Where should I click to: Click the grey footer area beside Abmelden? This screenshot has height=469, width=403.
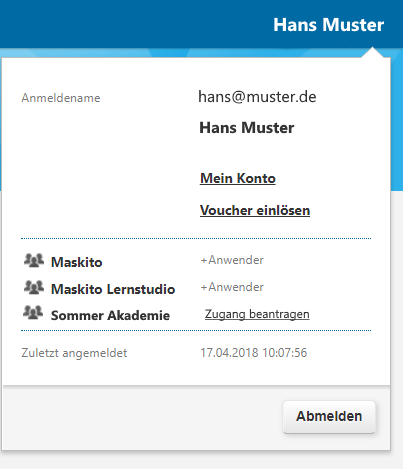click(143, 418)
